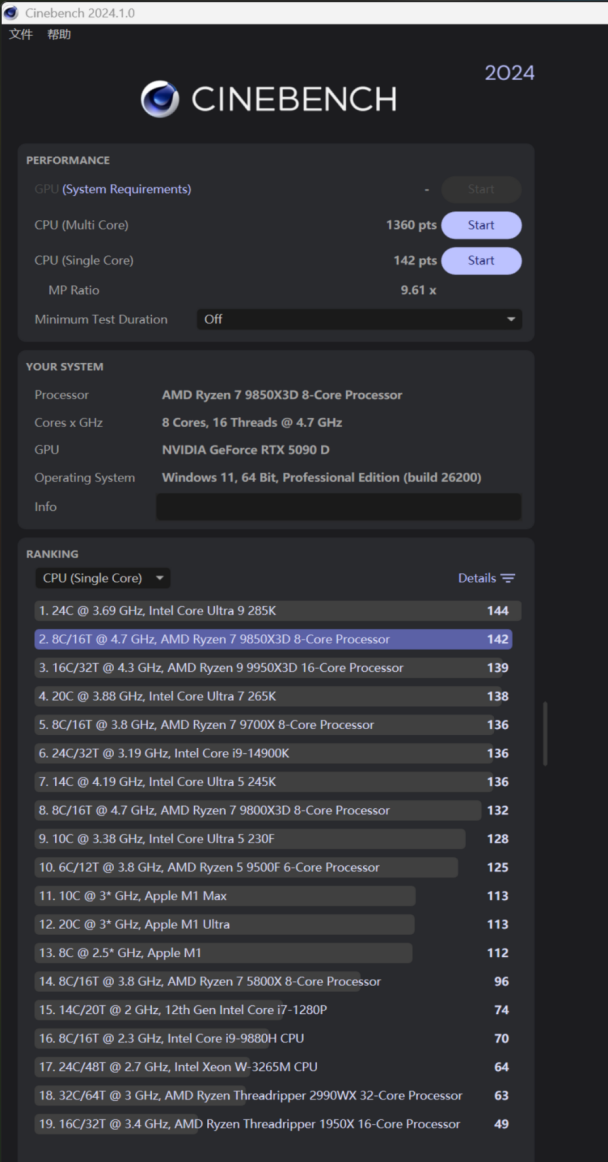Click the Cinebench logo icon in title bar
The height and width of the screenshot is (1162, 608).
11,13
